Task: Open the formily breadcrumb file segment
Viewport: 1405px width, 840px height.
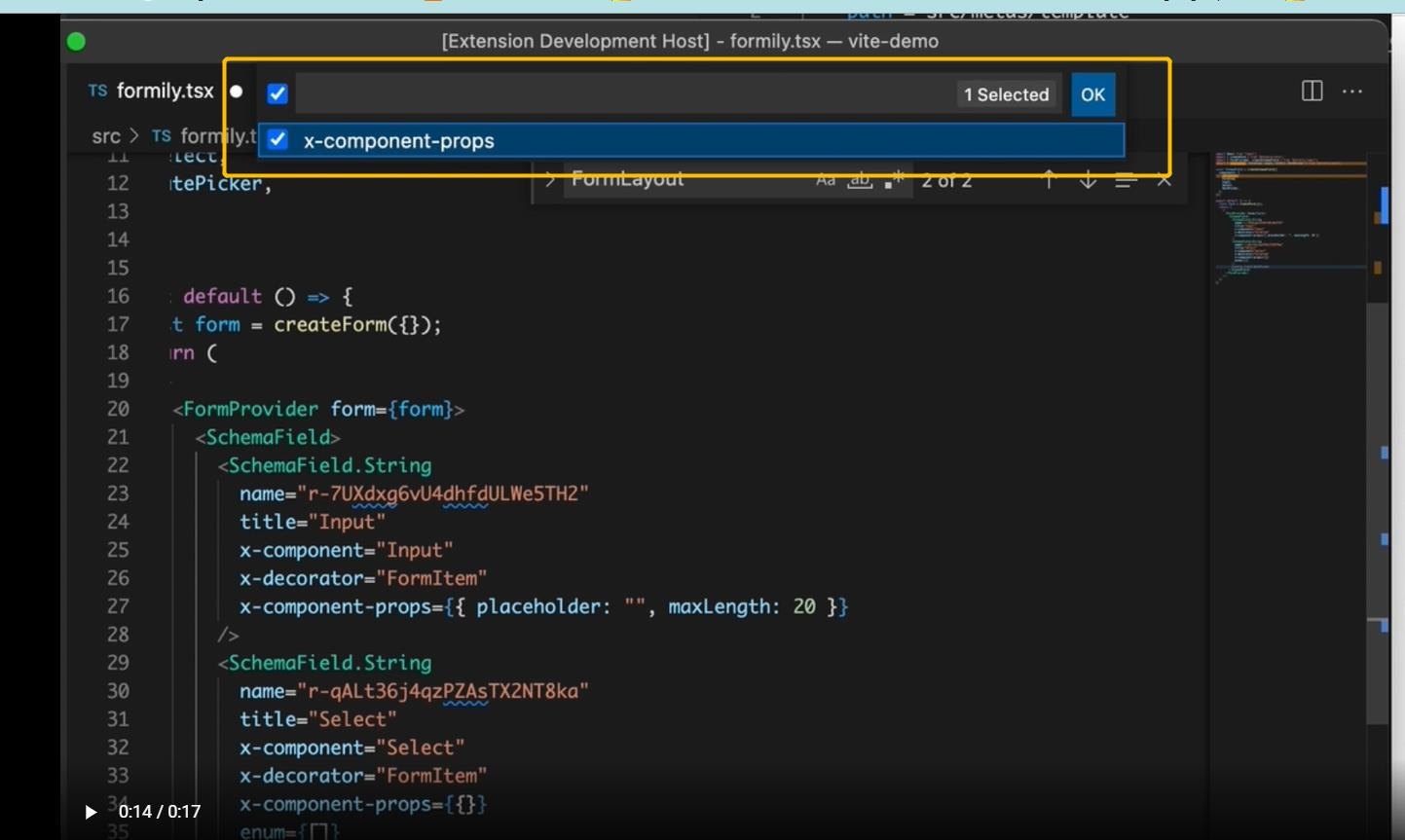Action: click(x=205, y=136)
